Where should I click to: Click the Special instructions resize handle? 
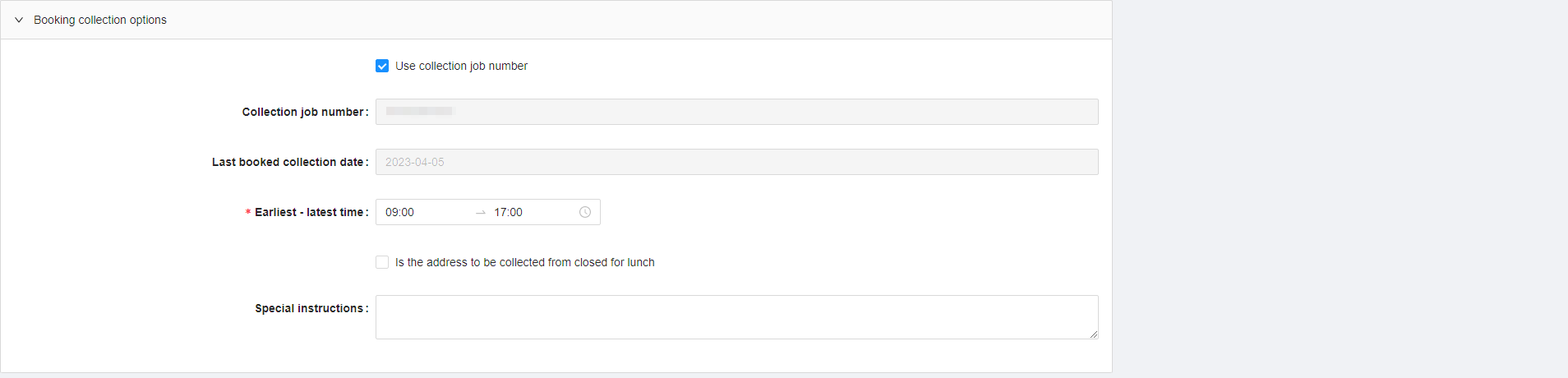(x=1093, y=334)
